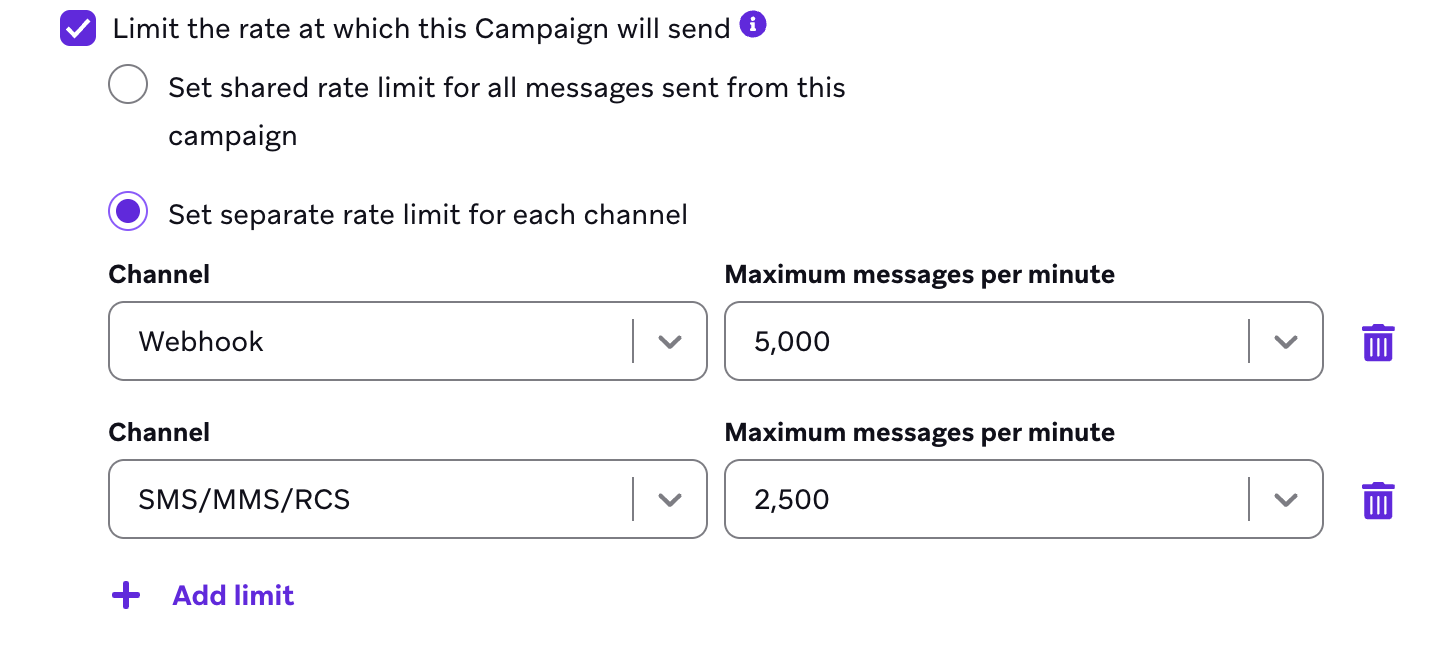Delete the SMS/MMS/RCS rate limit row

pos(1378,499)
